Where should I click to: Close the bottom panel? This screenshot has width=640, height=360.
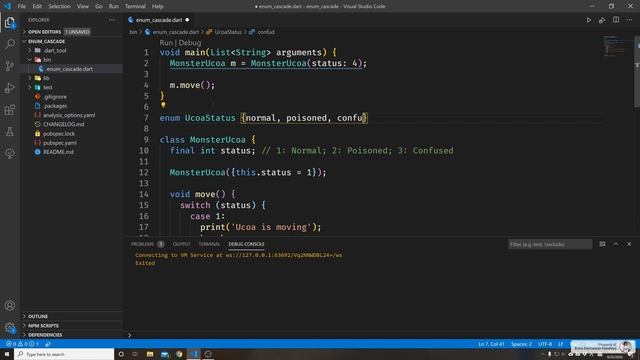tap(629, 244)
